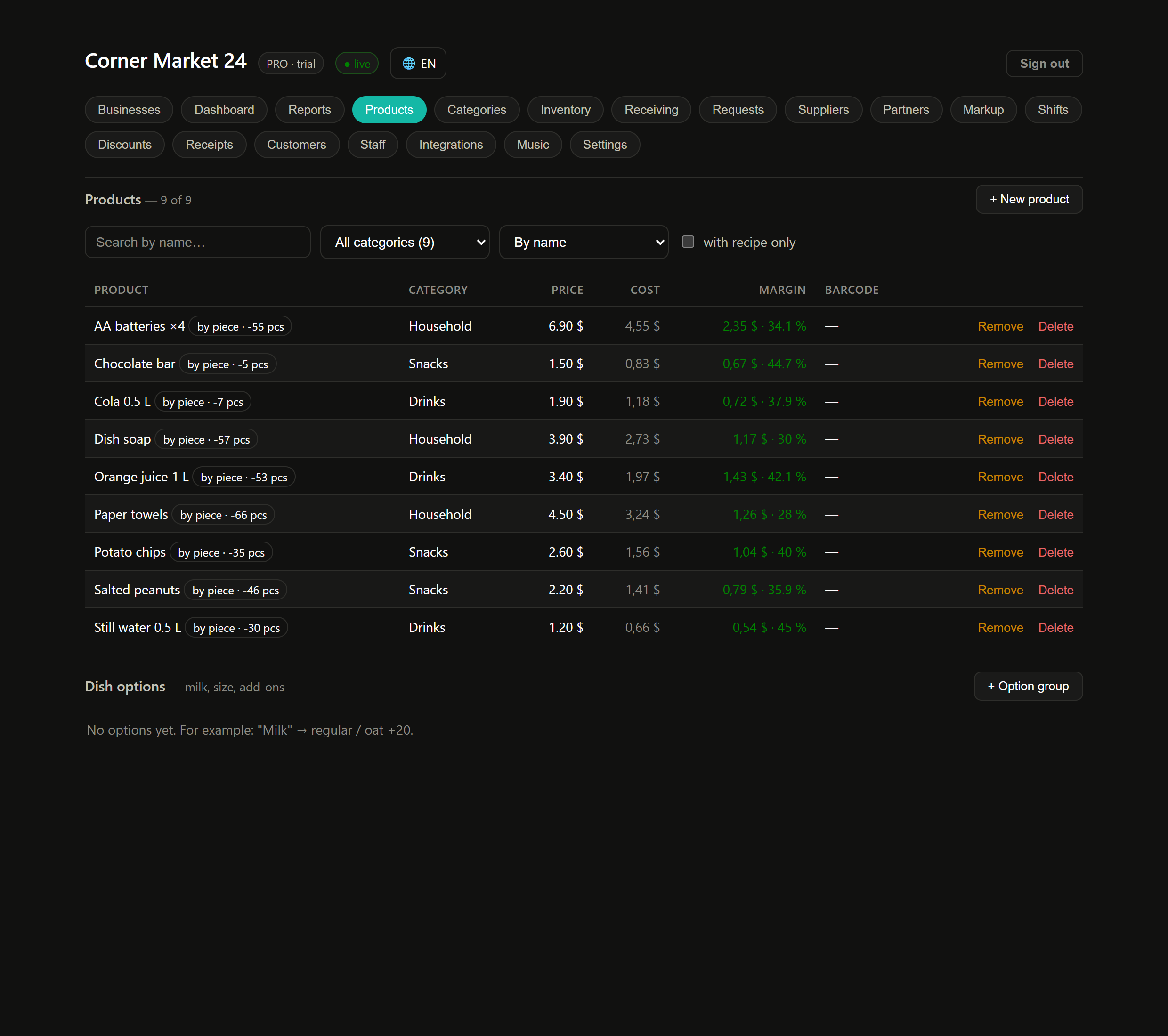Click Delete for Paper towels
Screen dimensions: 1168x1036
[1055, 515]
